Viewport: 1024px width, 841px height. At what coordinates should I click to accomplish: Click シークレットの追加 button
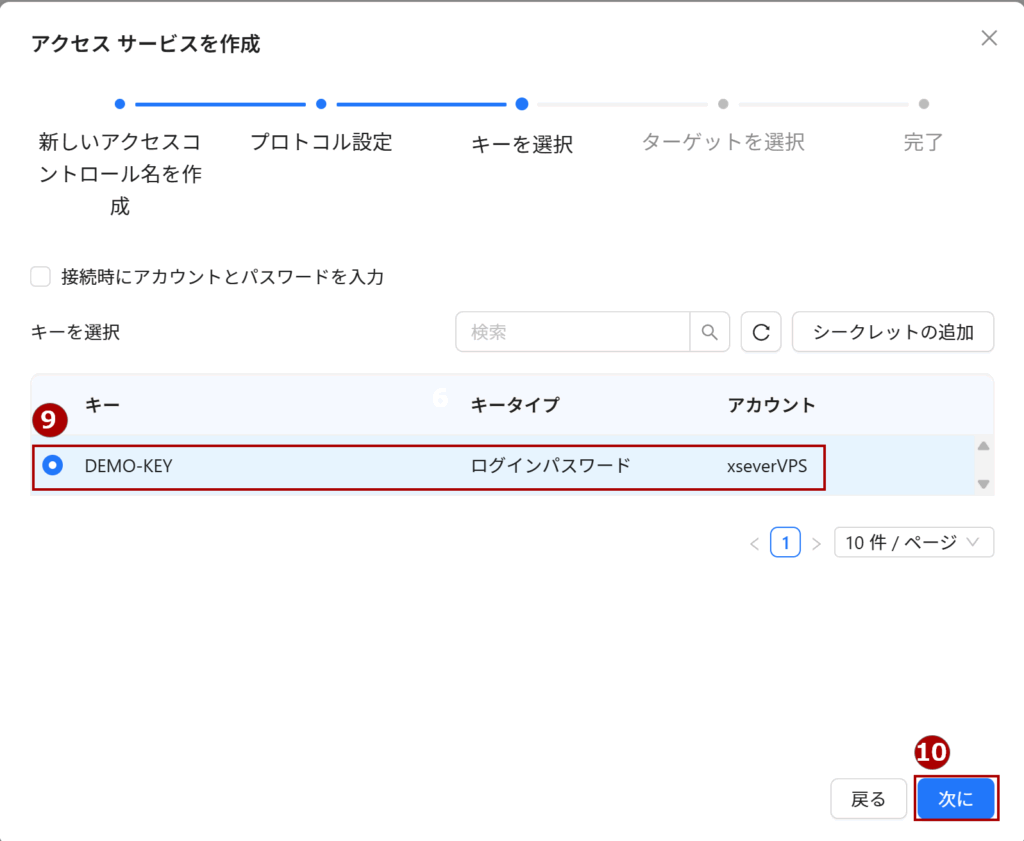pyautogui.click(x=893, y=332)
